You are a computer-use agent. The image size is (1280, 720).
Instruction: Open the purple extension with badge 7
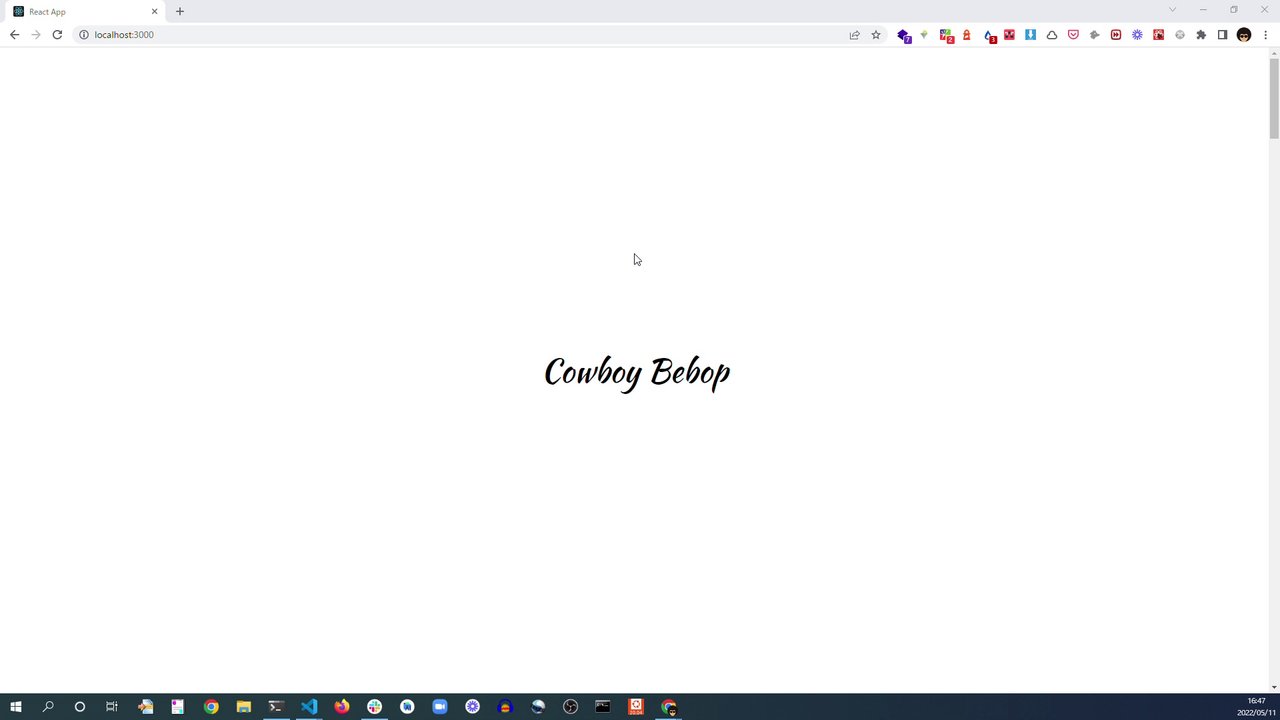tap(904, 35)
